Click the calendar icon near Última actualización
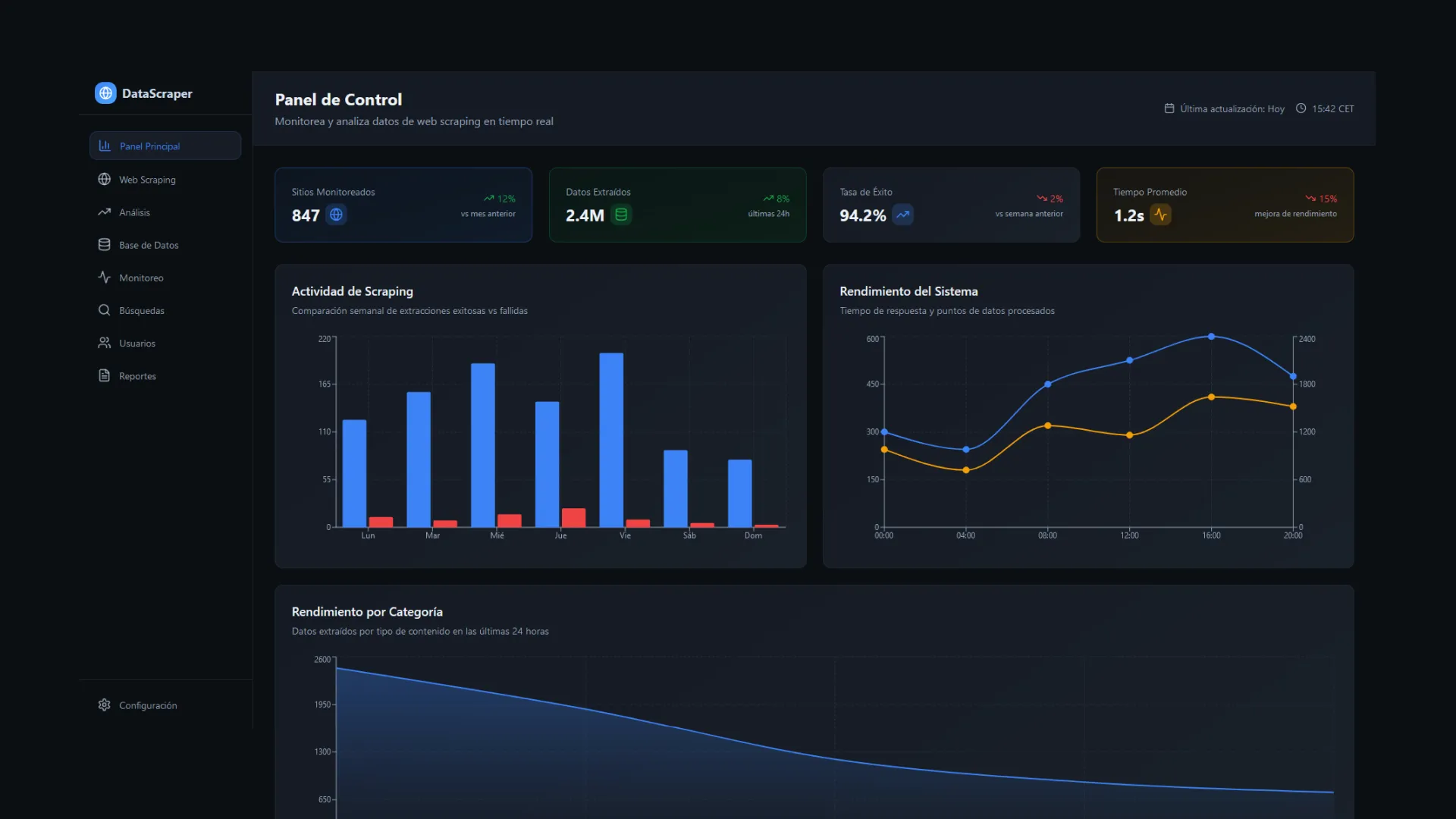1456x819 pixels. (x=1169, y=108)
